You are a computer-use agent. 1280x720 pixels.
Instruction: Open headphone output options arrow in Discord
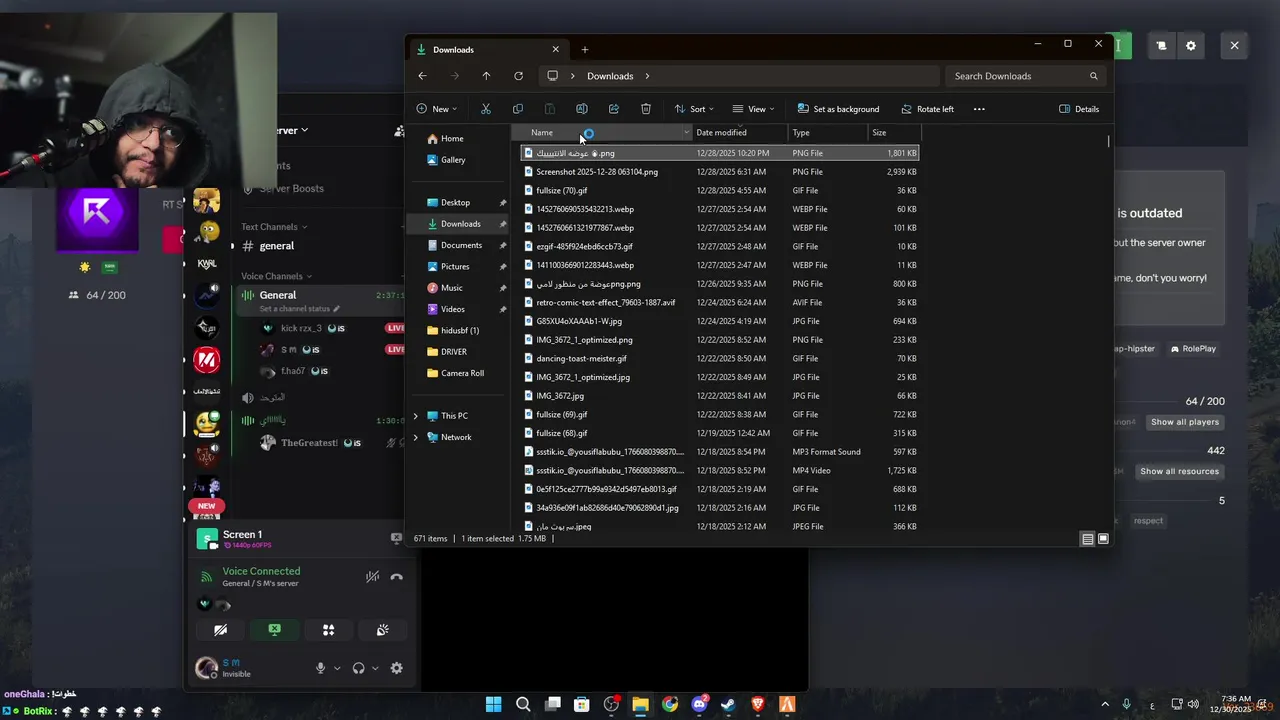[x=375, y=668]
